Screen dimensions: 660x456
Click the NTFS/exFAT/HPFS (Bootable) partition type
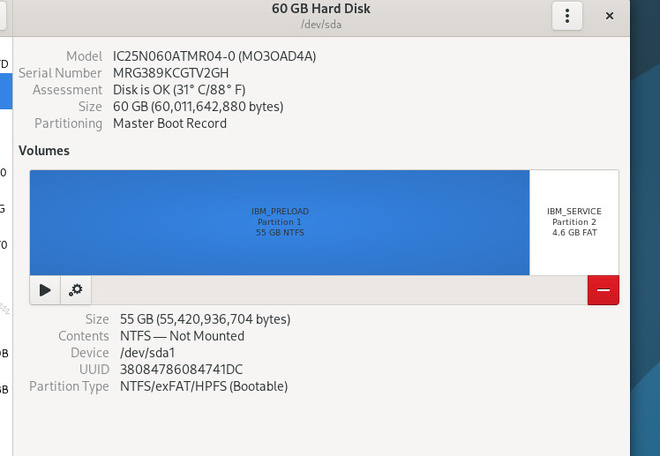tap(204, 387)
